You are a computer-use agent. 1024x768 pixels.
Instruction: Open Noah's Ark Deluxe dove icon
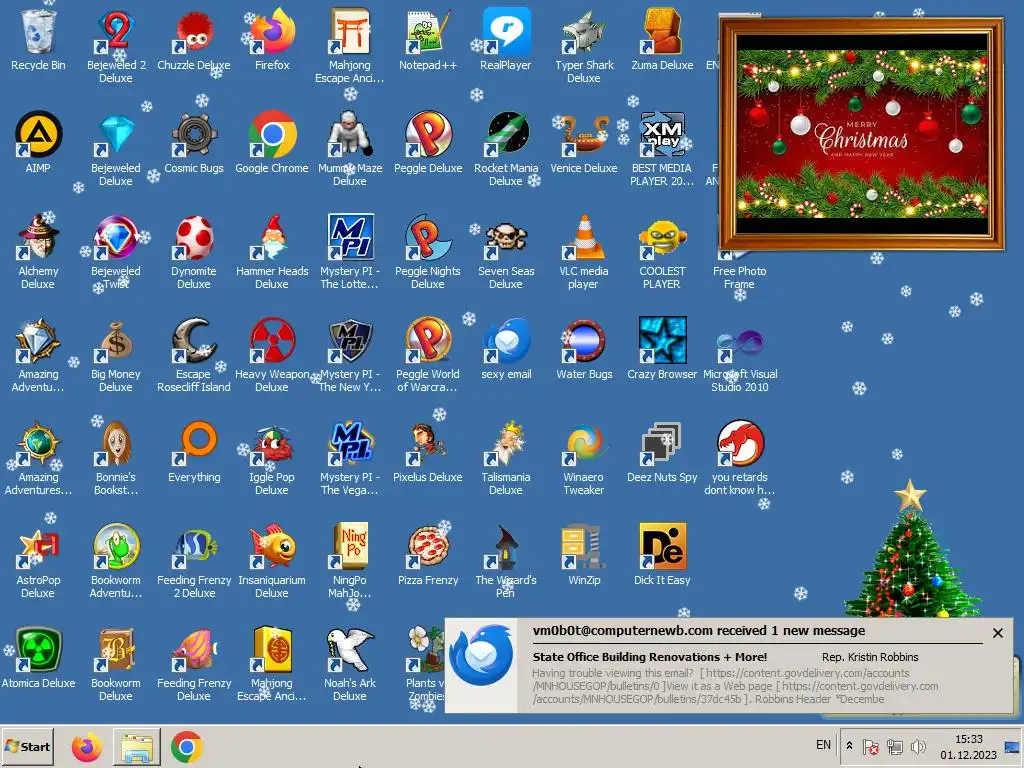click(350, 664)
